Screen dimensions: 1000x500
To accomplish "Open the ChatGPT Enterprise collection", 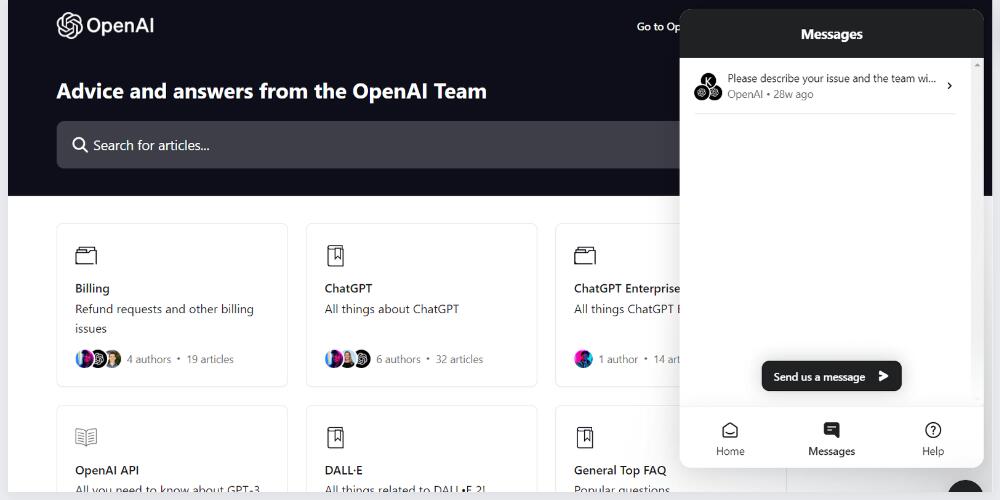I will (x=617, y=305).
